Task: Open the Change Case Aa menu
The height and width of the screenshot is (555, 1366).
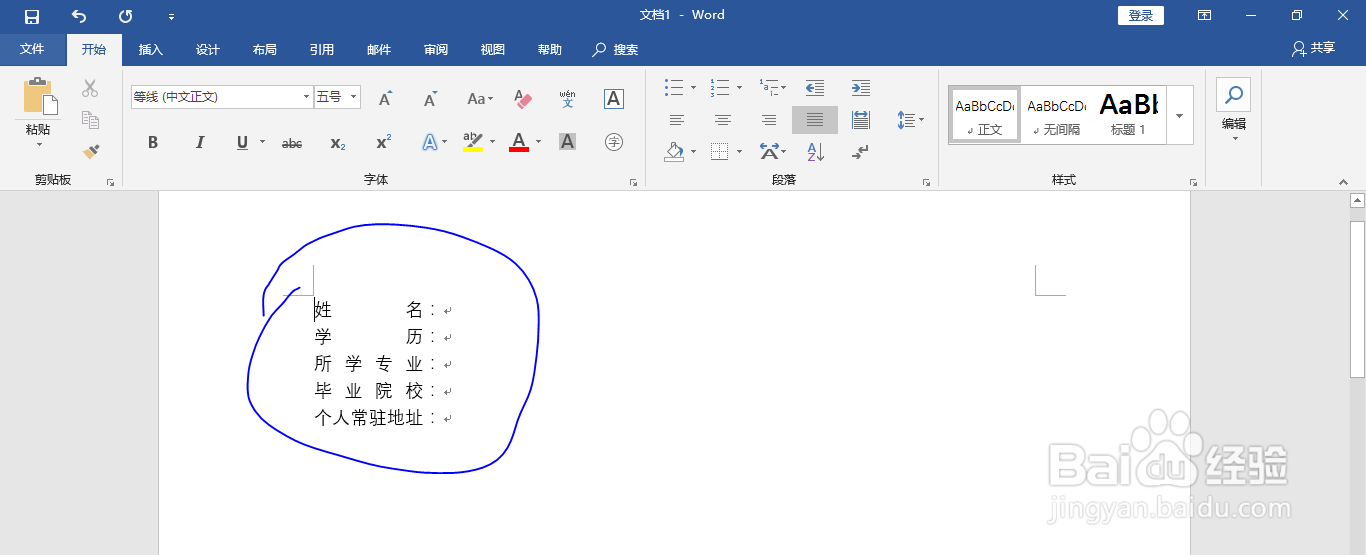Action: 480,98
